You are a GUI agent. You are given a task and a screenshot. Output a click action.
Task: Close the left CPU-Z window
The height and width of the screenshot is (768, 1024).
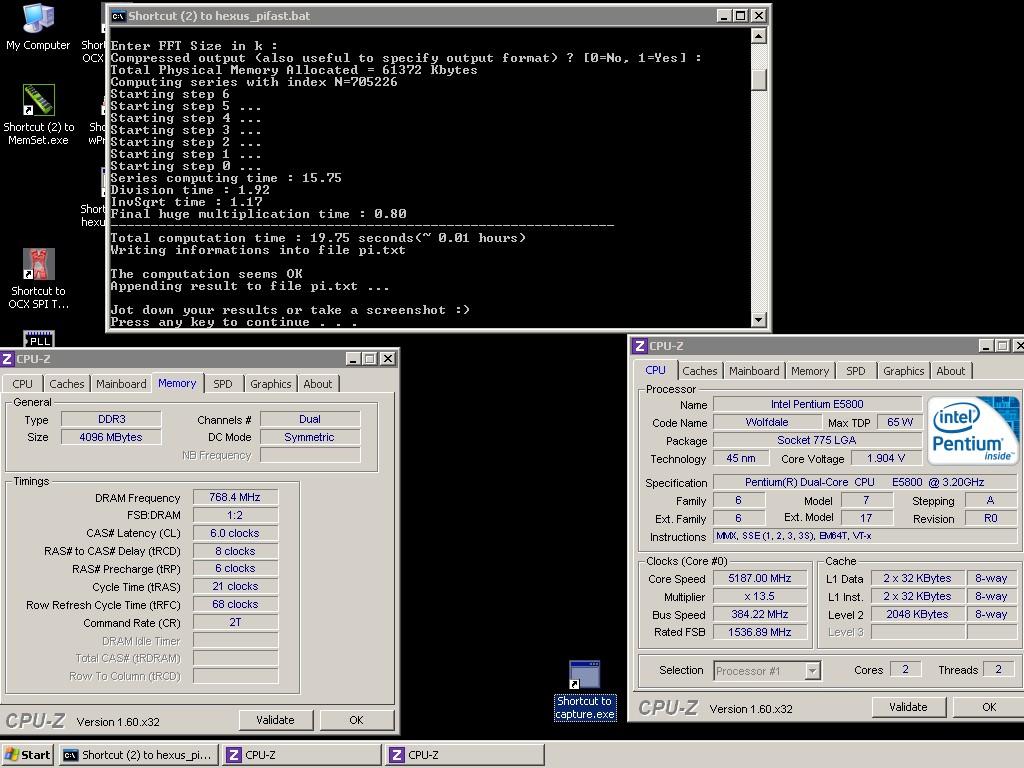pos(387,359)
